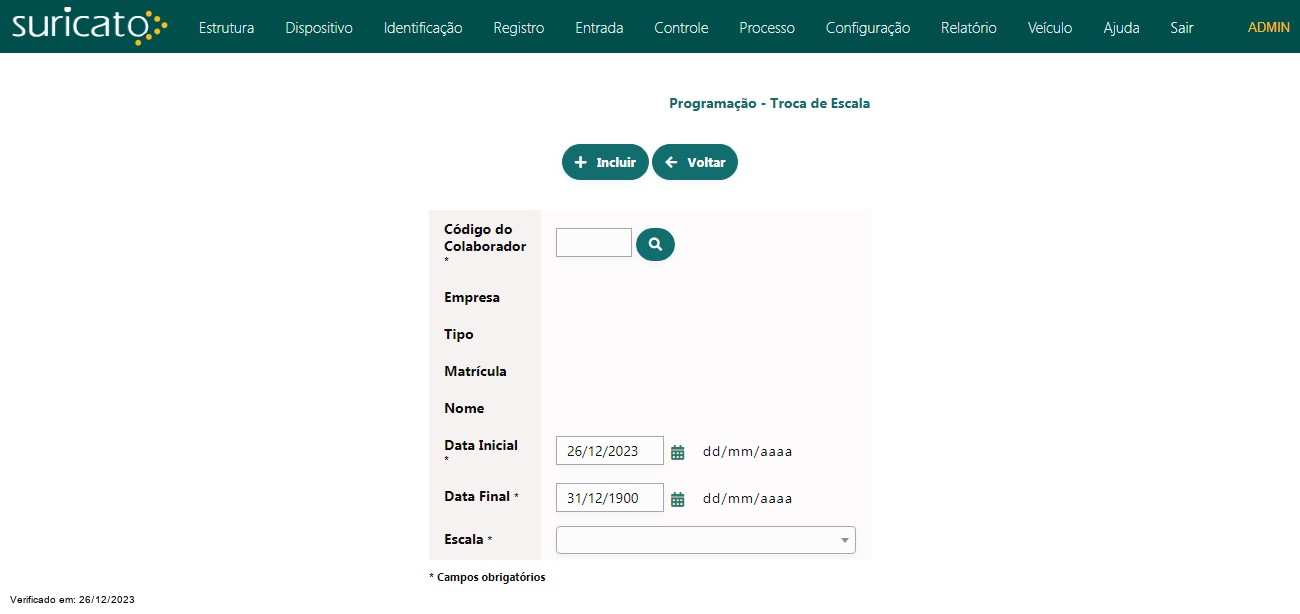Viewport: 1300px width, 614px height.
Task: Open the Identificação menu
Action: pos(423,28)
